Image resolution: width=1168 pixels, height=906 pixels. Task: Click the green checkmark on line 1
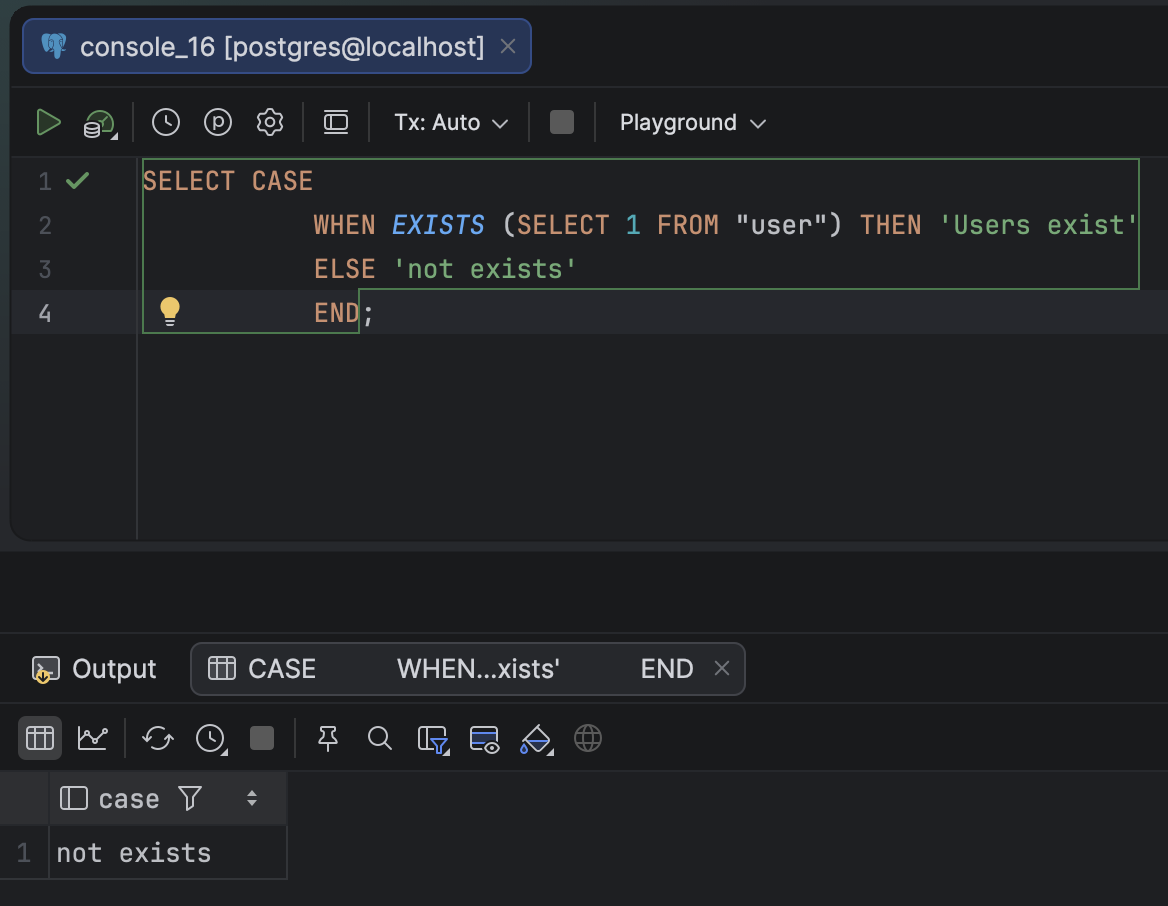click(x=77, y=180)
